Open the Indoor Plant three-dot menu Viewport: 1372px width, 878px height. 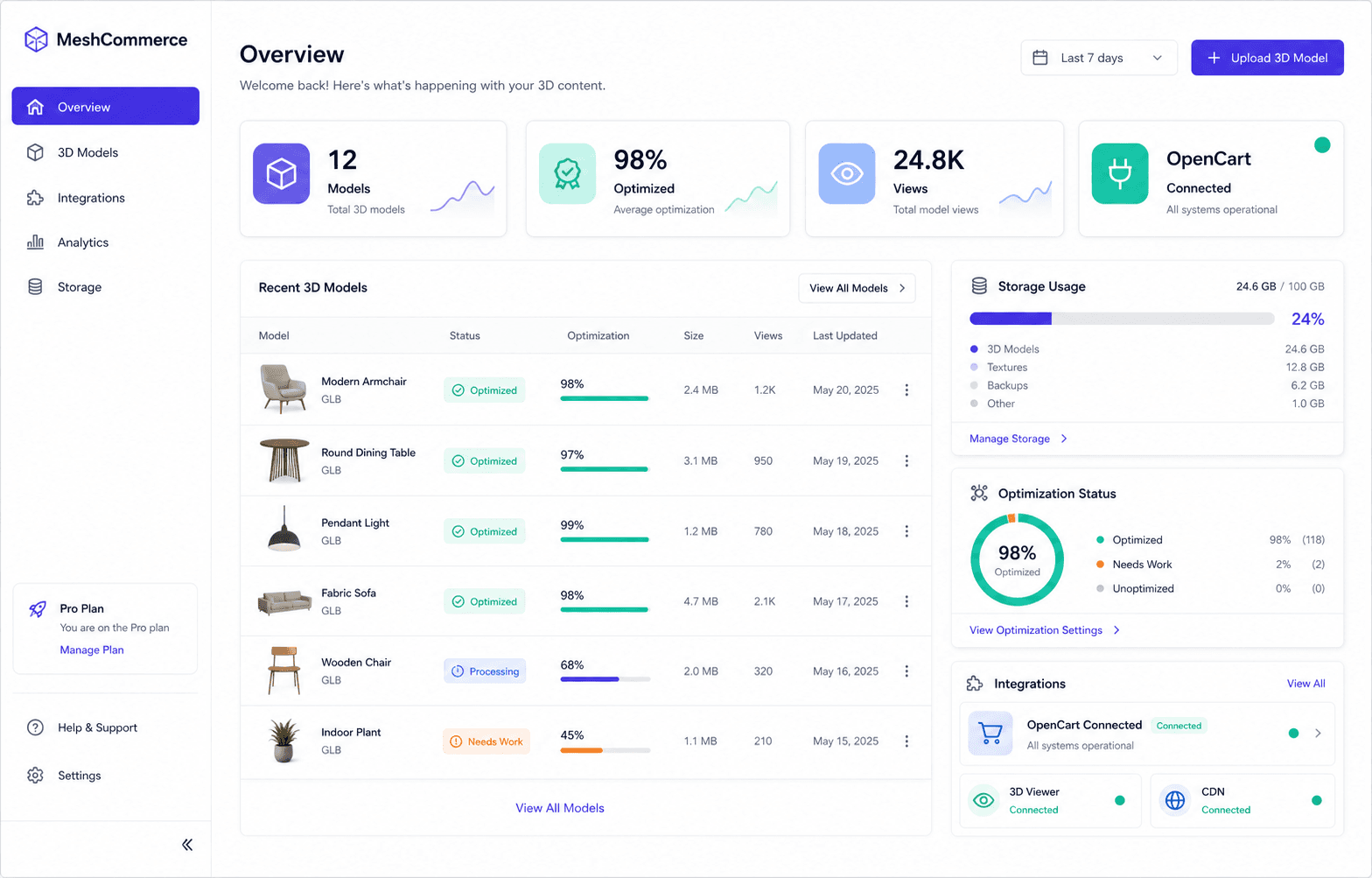click(906, 741)
